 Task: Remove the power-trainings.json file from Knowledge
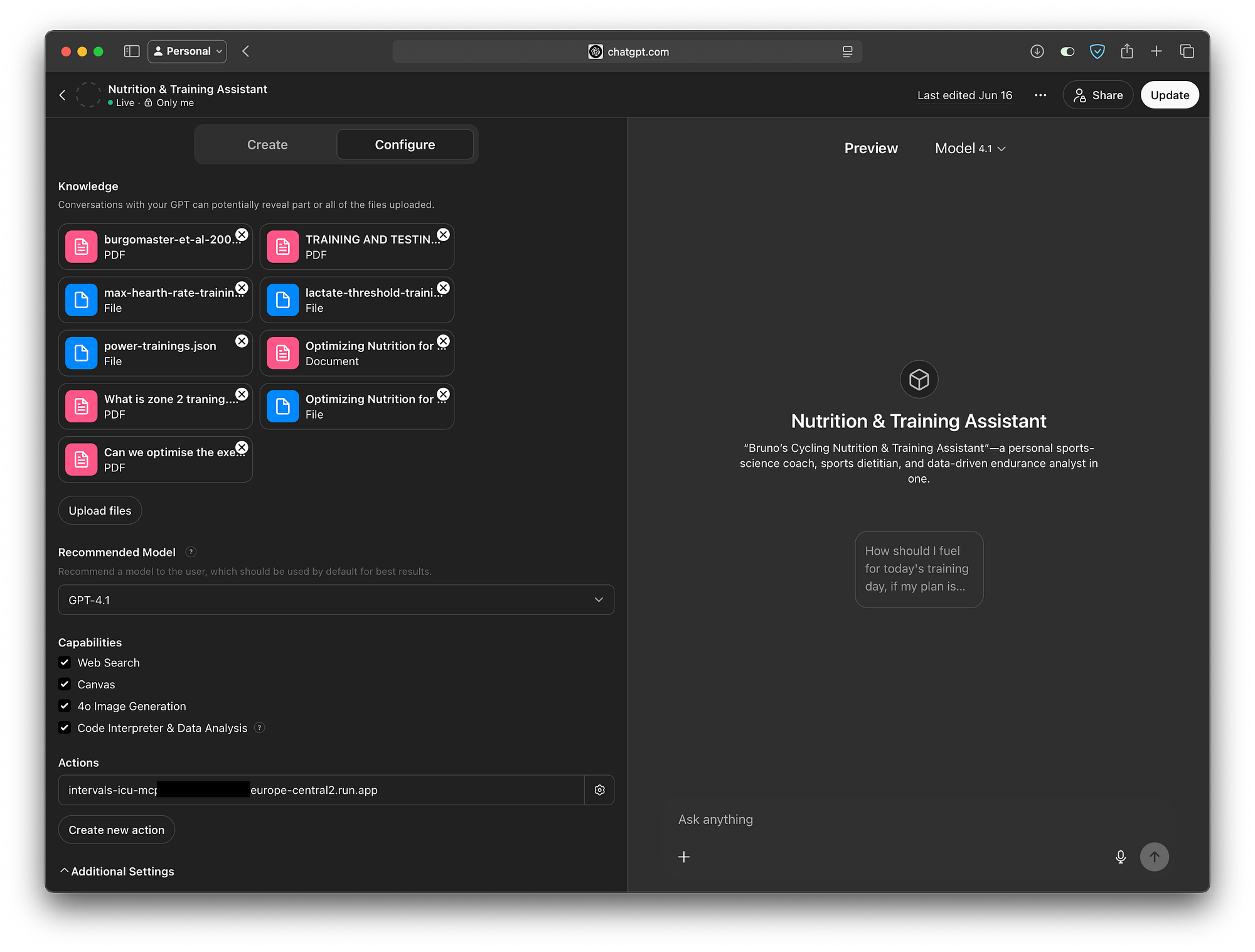(x=242, y=341)
